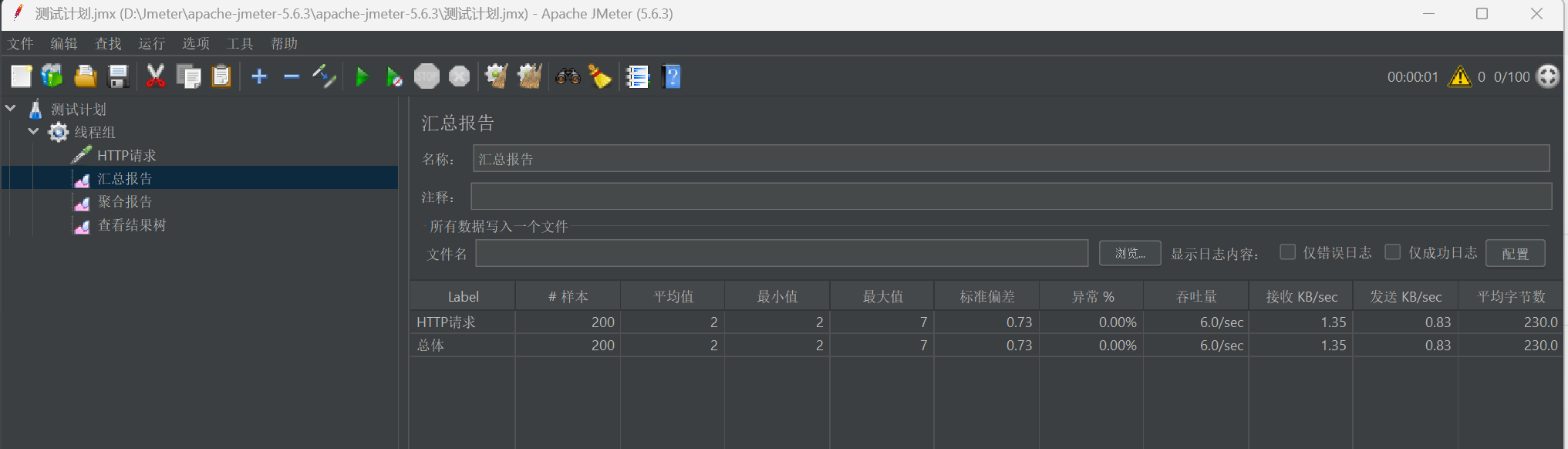Viewport: 1568px width, 449px height.
Task: Click the scissors Cut icon
Action: tap(155, 76)
